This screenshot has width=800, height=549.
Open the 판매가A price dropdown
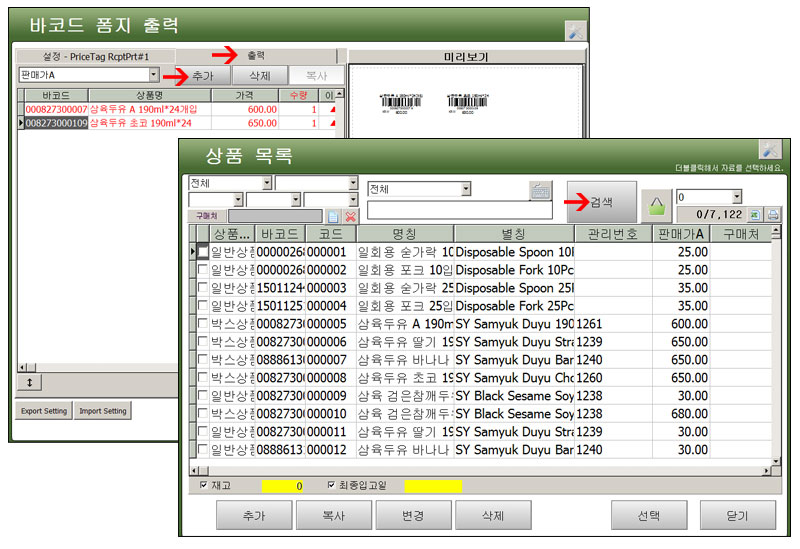154,75
